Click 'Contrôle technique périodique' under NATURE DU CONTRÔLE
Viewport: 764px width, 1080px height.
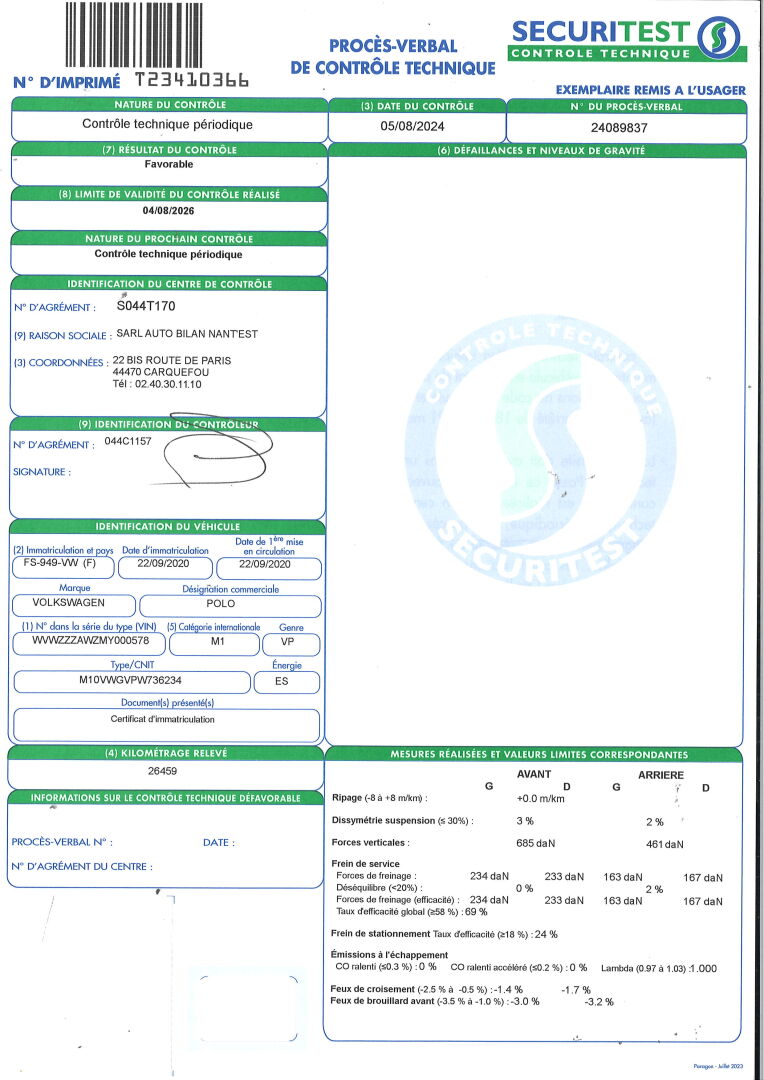(x=167, y=125)
